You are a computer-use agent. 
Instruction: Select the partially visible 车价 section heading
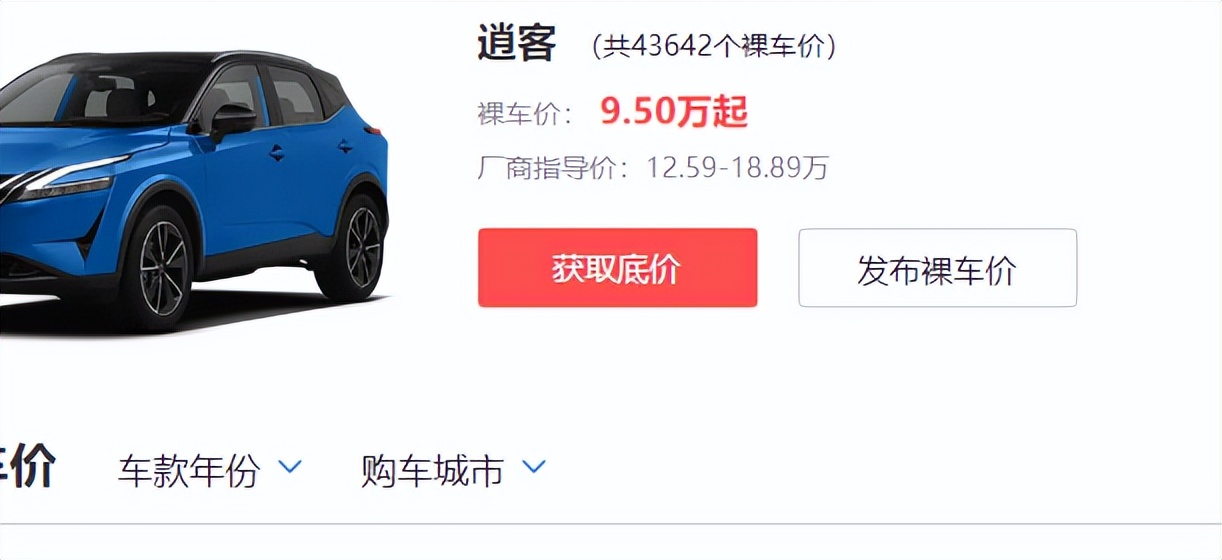27,468
